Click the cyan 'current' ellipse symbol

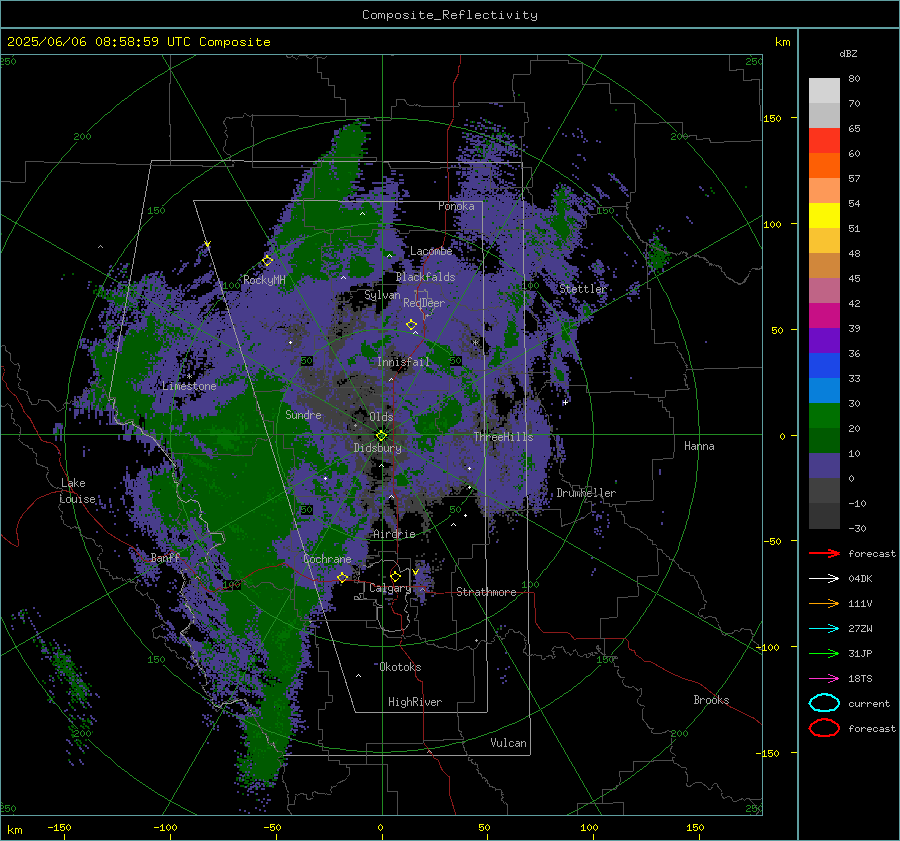pos(824,703)
